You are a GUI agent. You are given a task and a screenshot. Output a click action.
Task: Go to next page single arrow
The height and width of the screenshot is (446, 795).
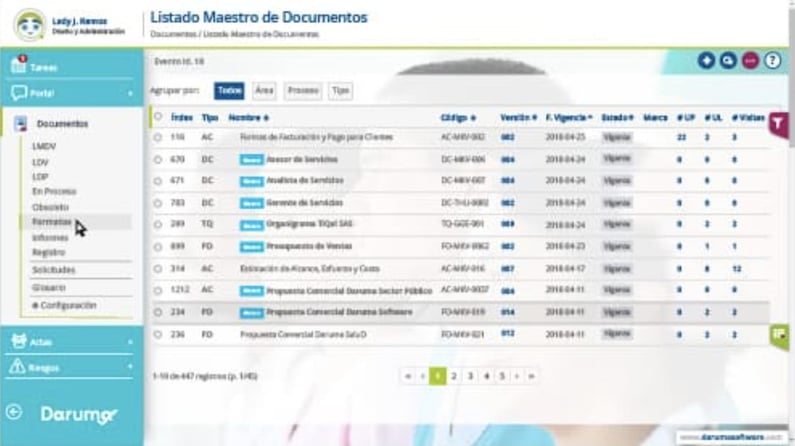(x=517, y=376)
